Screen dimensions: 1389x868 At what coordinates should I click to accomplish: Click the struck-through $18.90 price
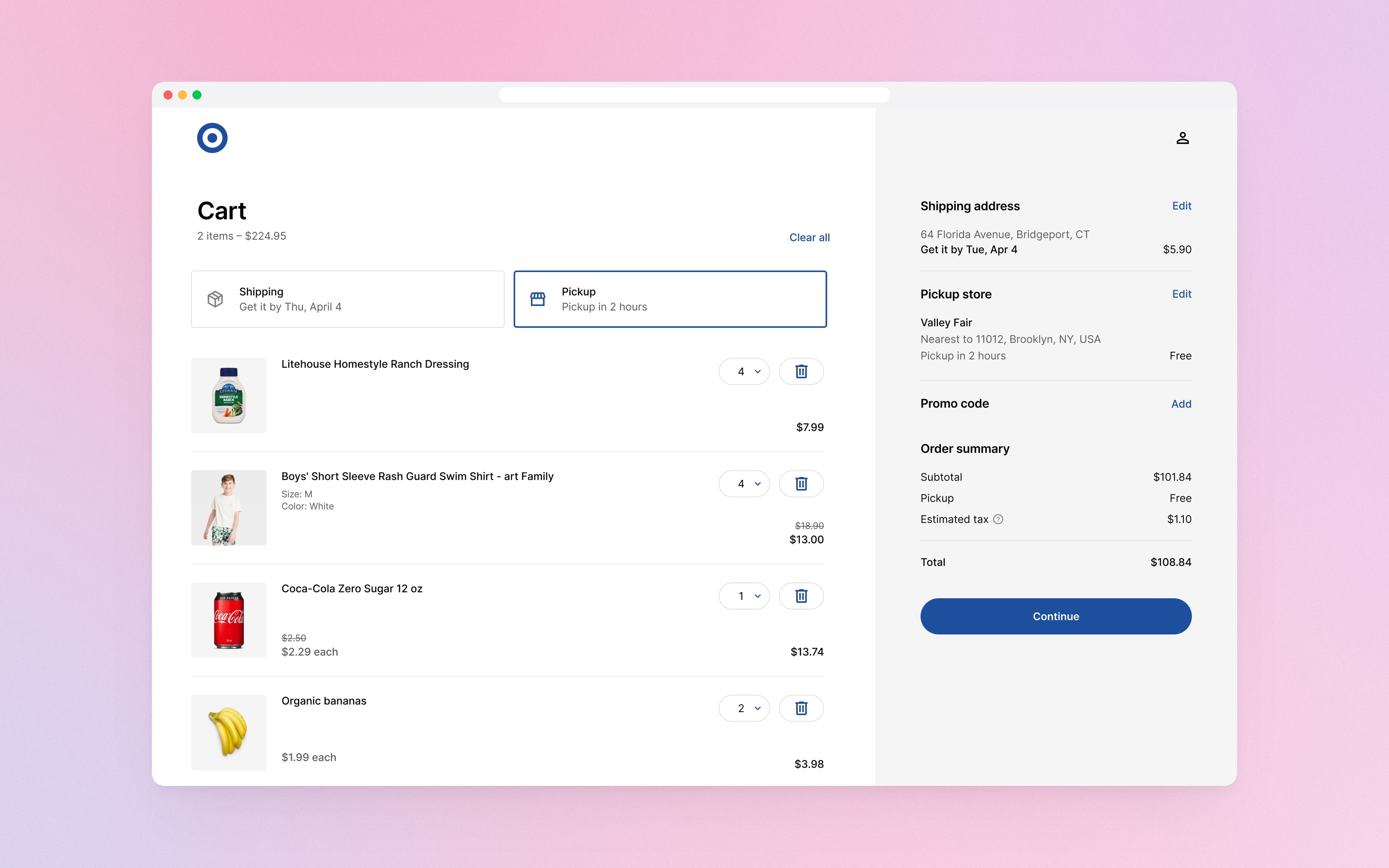(809, 526)
